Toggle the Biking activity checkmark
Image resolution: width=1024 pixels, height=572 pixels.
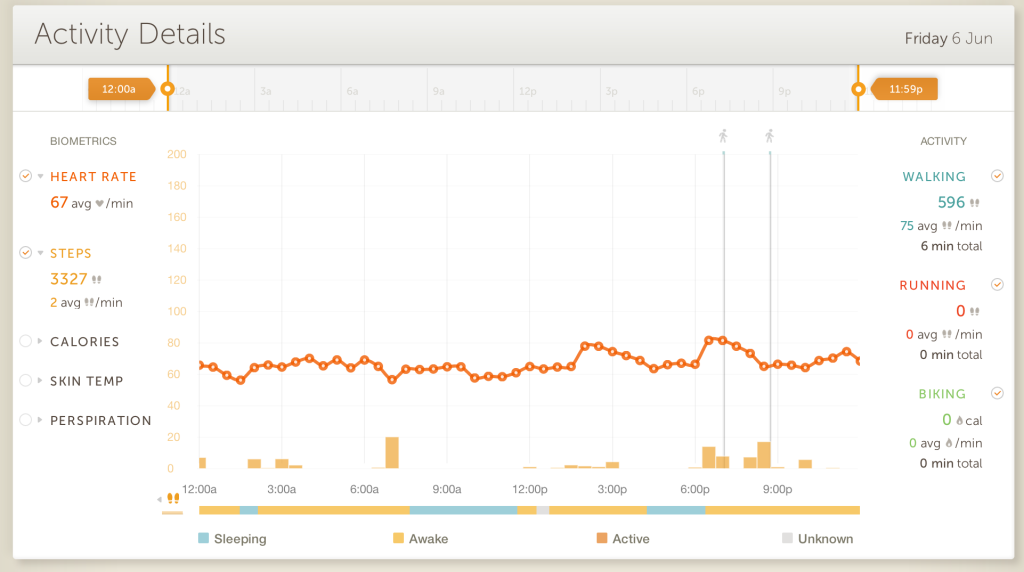(997, 393)
